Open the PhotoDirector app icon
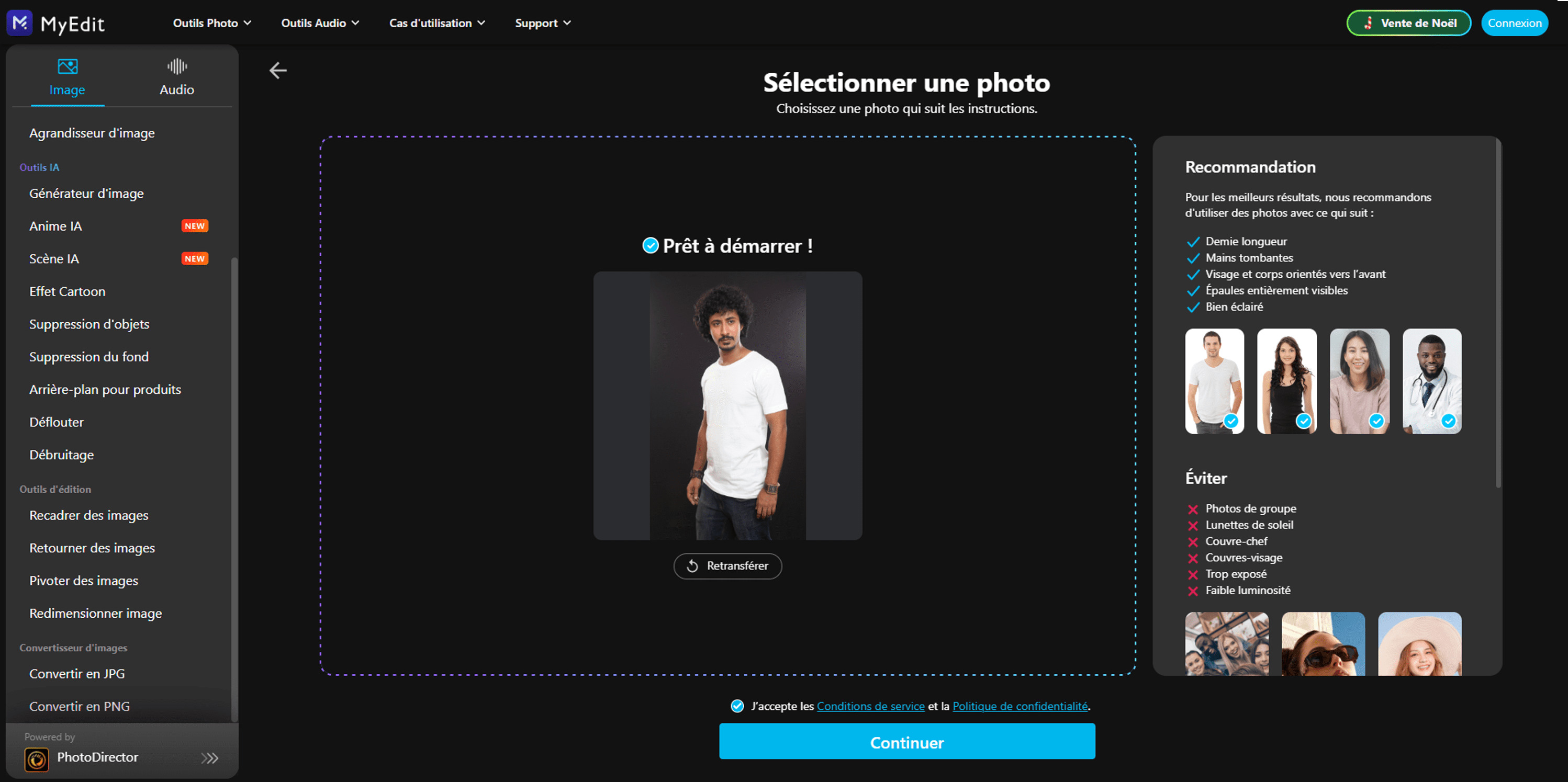 [x=36, y=759]
